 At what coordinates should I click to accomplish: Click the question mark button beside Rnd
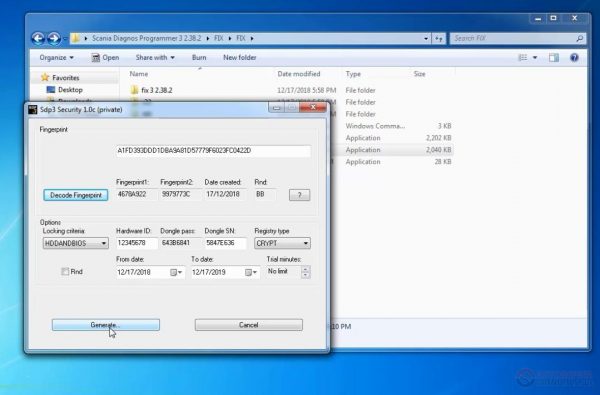tap(299, 195)
